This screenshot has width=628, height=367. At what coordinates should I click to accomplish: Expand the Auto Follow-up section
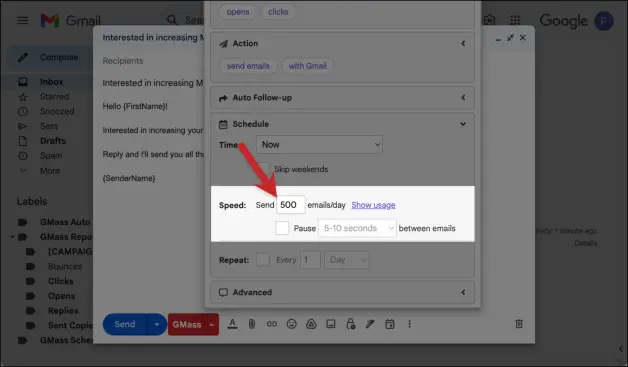point(342,98)
